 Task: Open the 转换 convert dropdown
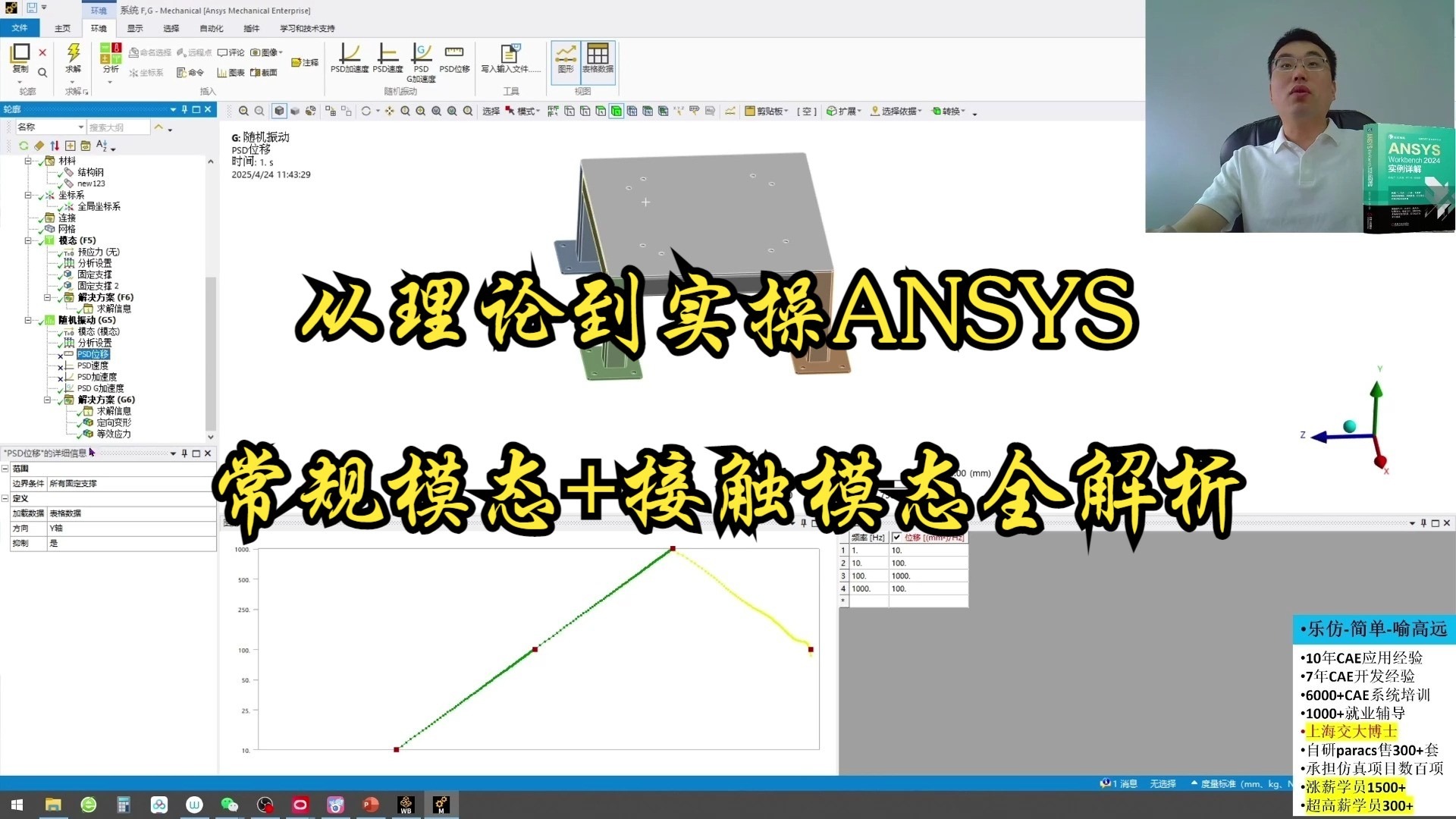coord(949,111)
